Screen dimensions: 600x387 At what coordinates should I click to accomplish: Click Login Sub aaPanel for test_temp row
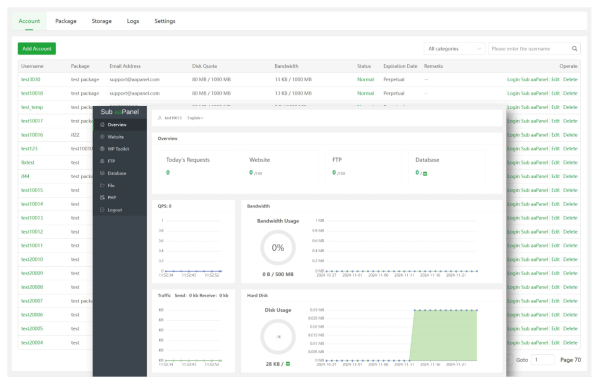coord(527,107)
